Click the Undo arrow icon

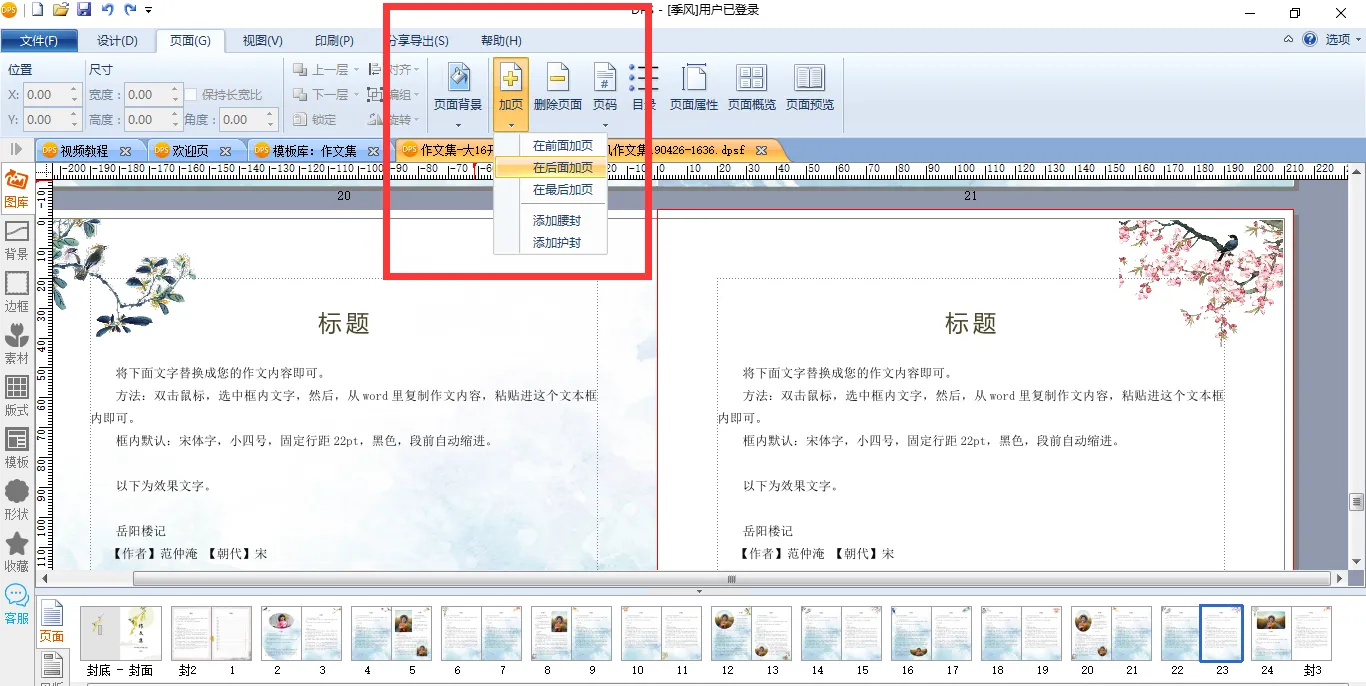pos(107,10)
